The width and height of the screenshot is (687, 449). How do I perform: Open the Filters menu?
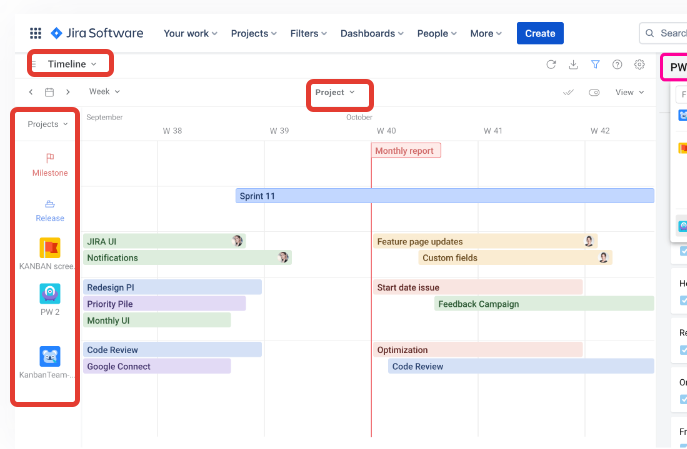click(x=308, y=34)
